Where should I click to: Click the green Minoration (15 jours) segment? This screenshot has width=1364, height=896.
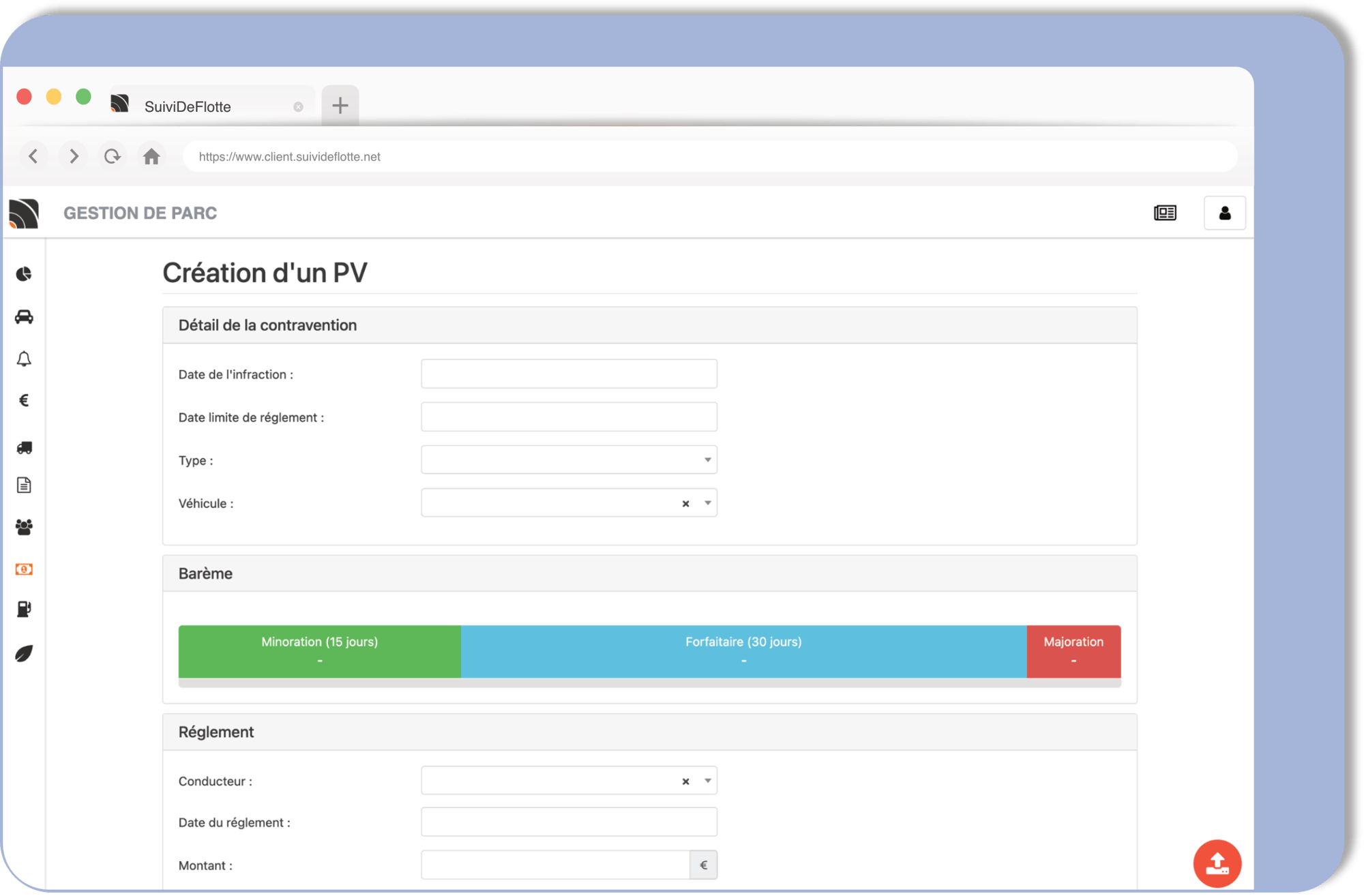[320, 651]
